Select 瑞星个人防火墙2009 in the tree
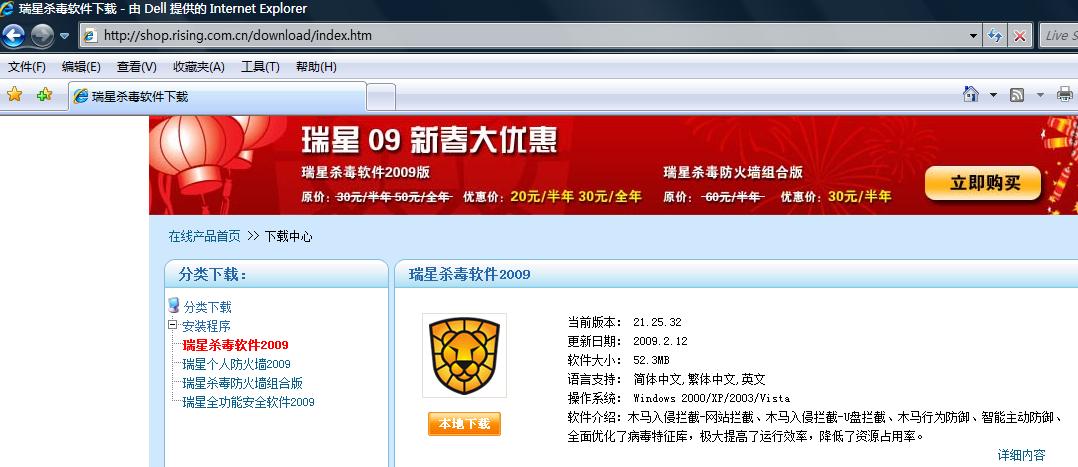The width and height of the screenshot is (1078, 467). pyautogui.click(x=236, y=364)
